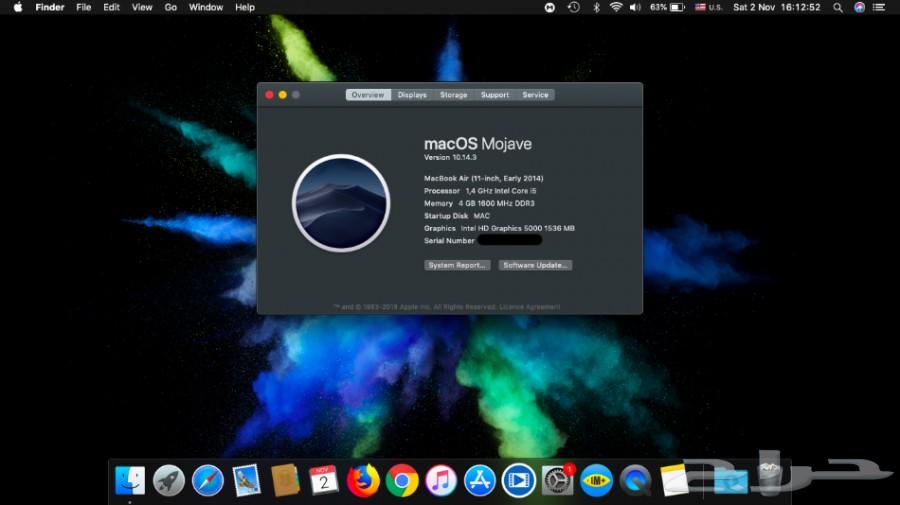
Task: Open Bluetooth status menu
Action: [x=596, y=7]
